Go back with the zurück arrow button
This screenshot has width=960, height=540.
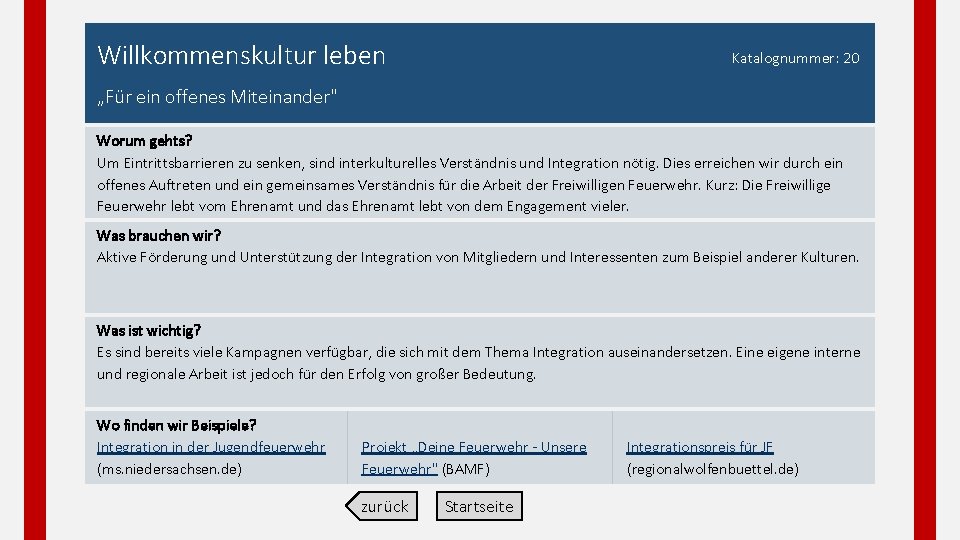point(382,506)
